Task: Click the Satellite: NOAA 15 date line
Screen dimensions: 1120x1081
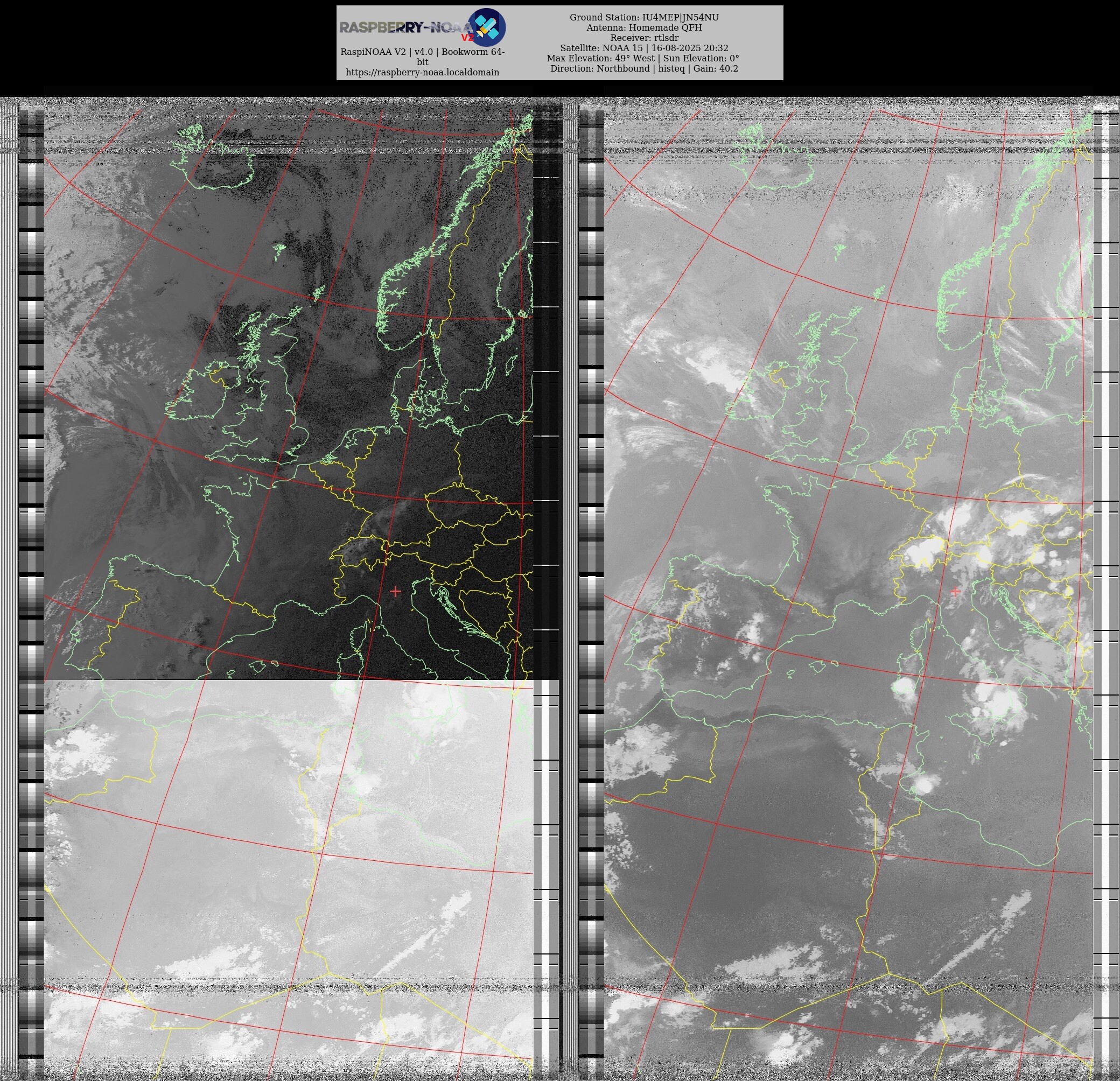Action: 644,48
